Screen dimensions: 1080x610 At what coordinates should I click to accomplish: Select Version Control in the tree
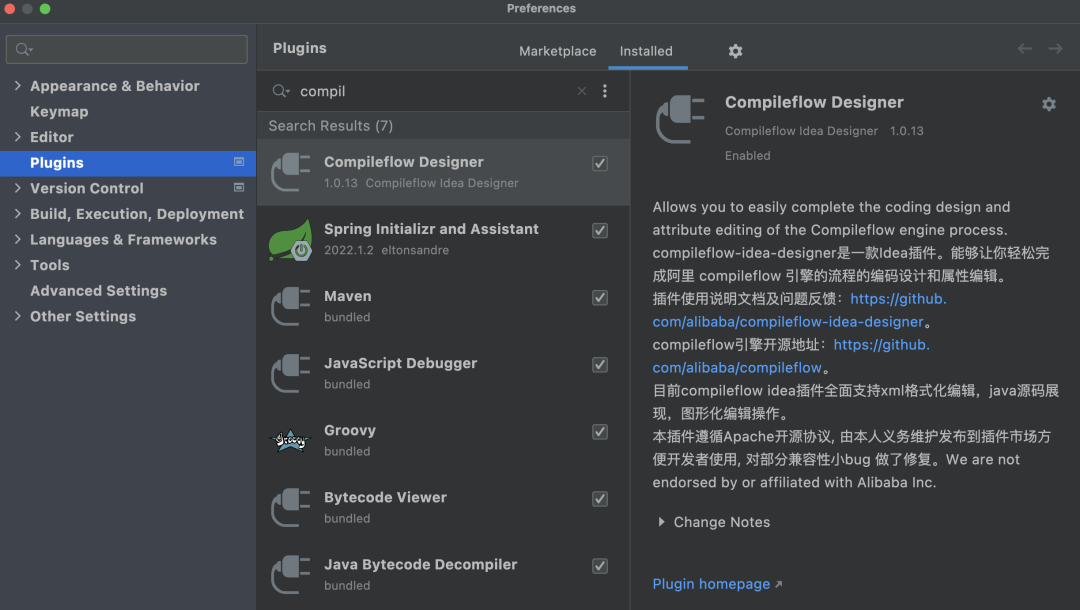87,188
